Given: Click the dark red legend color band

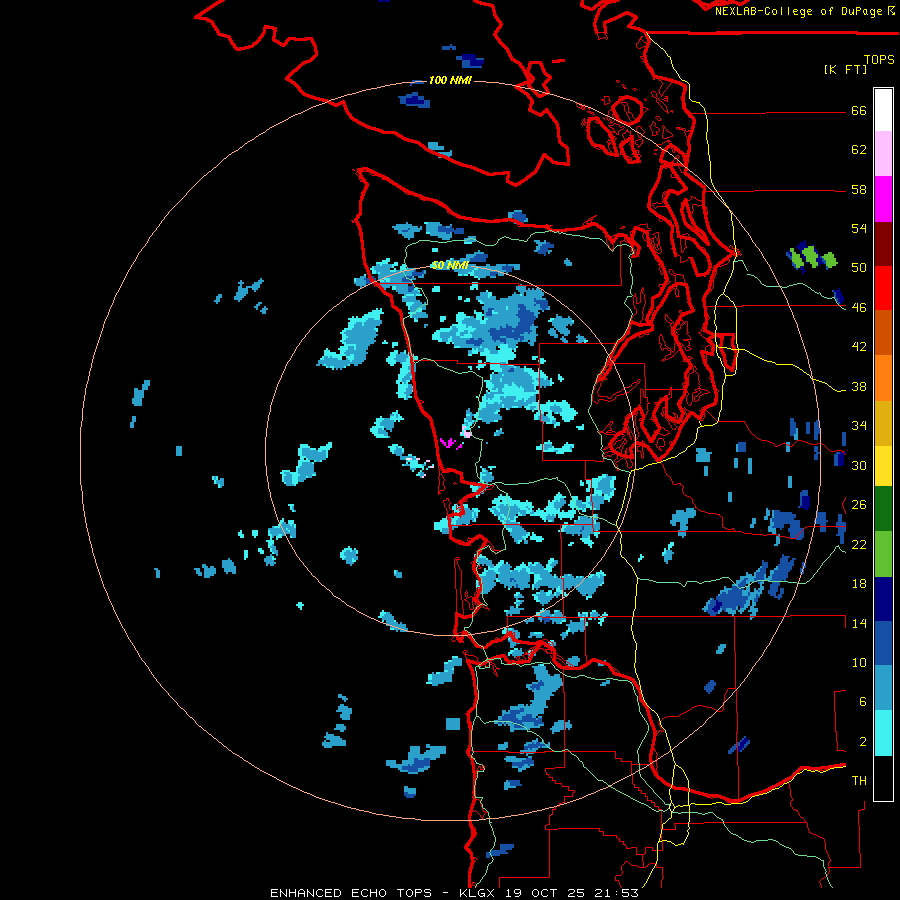Looking at the screenshot, I should pyautogui.click(x=883, y=243).
